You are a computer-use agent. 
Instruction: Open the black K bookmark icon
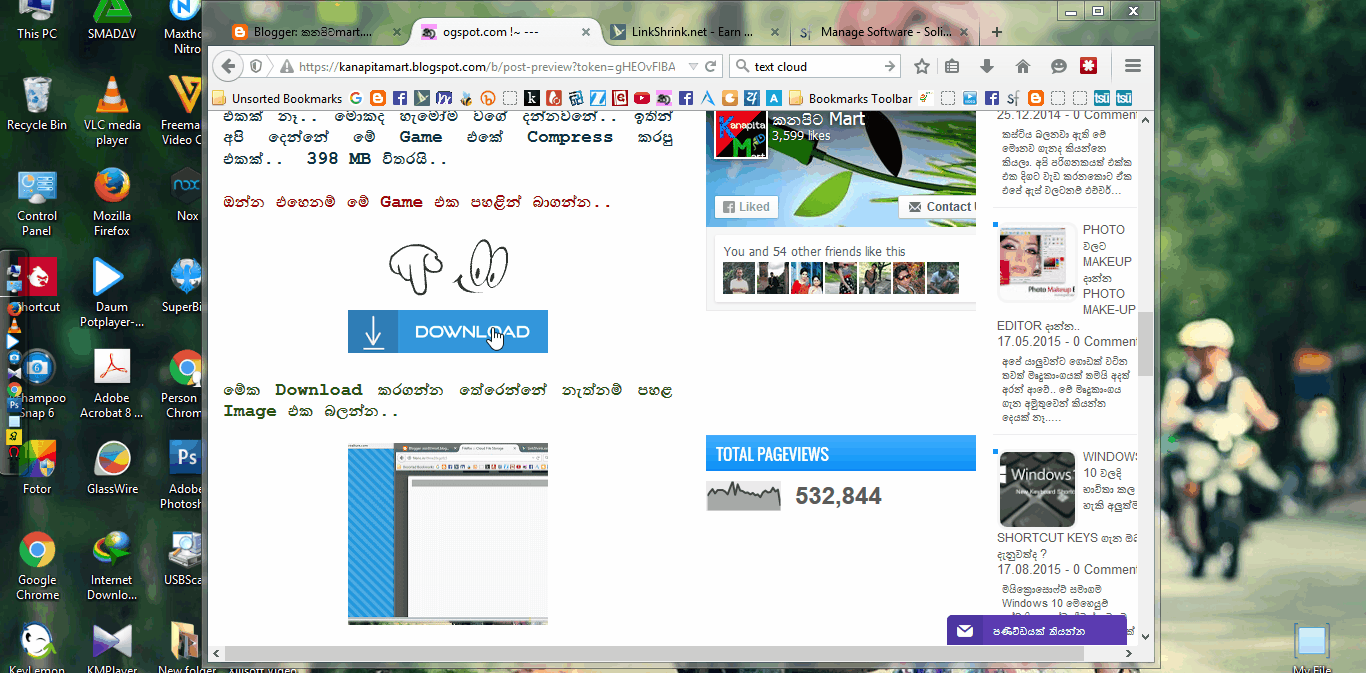(532, 98)
